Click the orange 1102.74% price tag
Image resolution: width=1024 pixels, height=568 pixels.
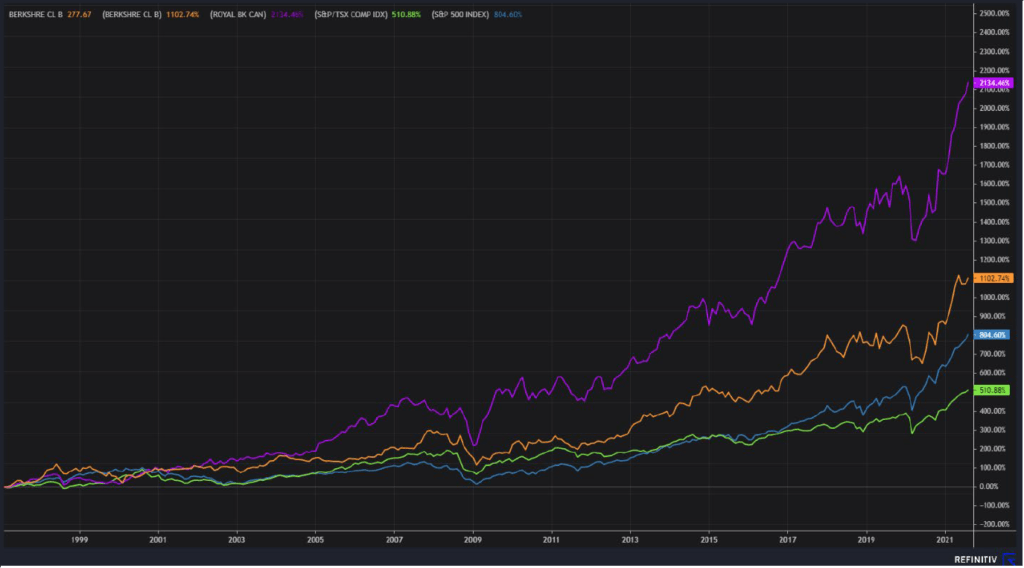[x=993, y=278]
